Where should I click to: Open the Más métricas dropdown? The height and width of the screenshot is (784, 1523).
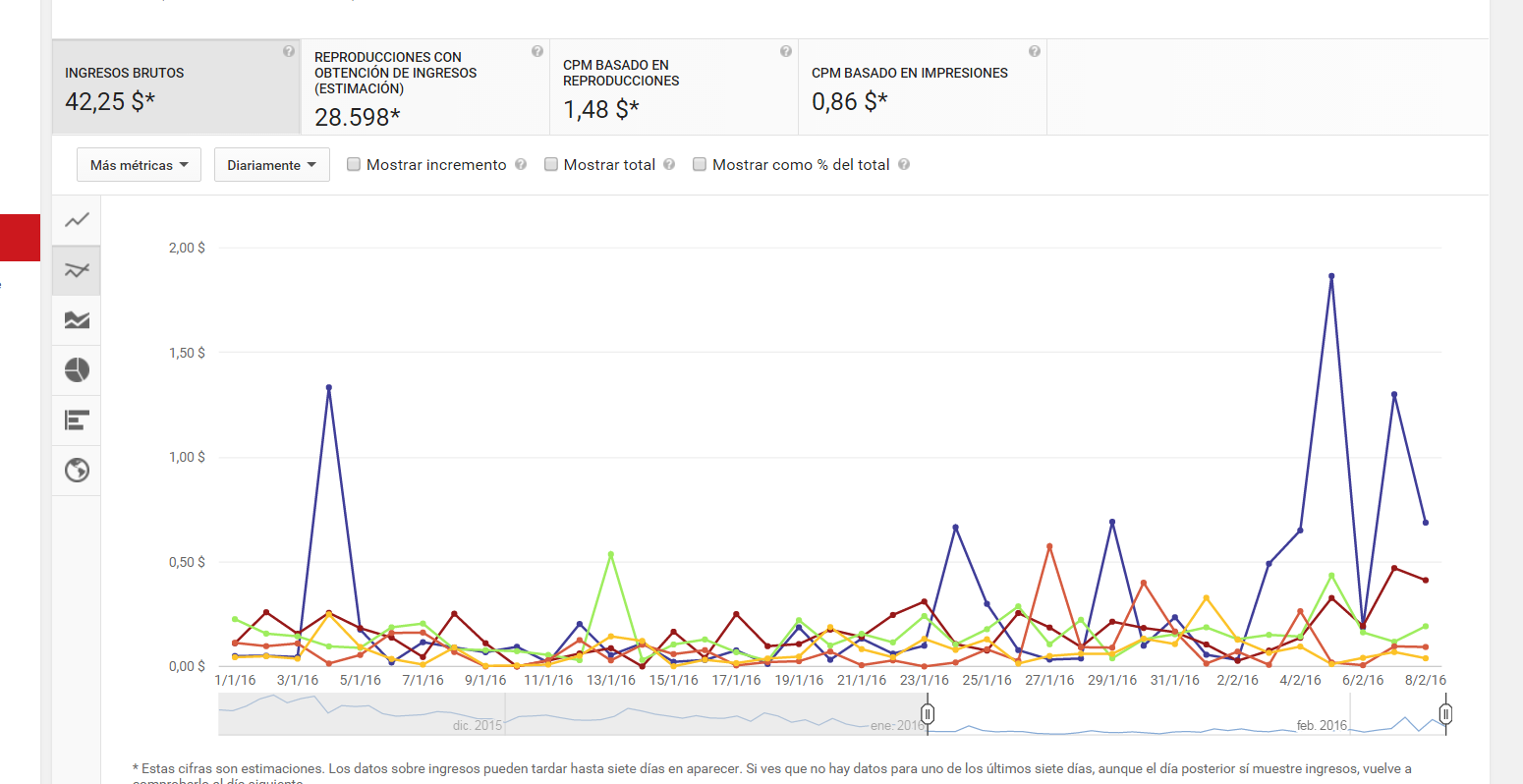[139, 165]
